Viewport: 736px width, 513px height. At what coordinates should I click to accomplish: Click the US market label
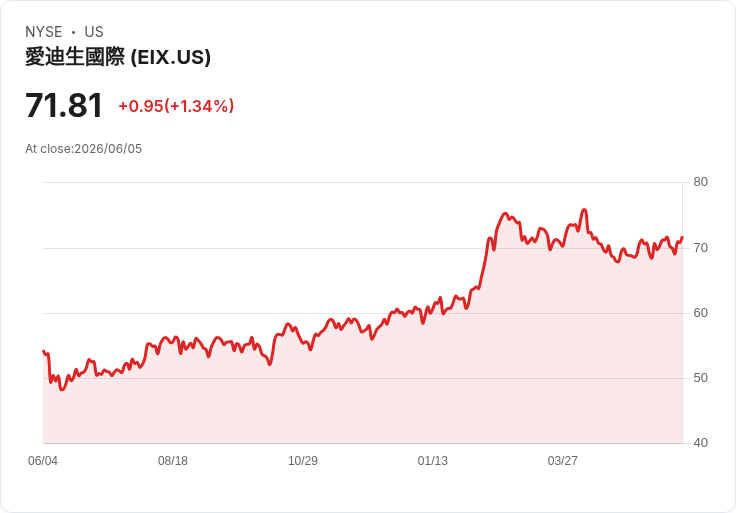(x=94, y=32)
